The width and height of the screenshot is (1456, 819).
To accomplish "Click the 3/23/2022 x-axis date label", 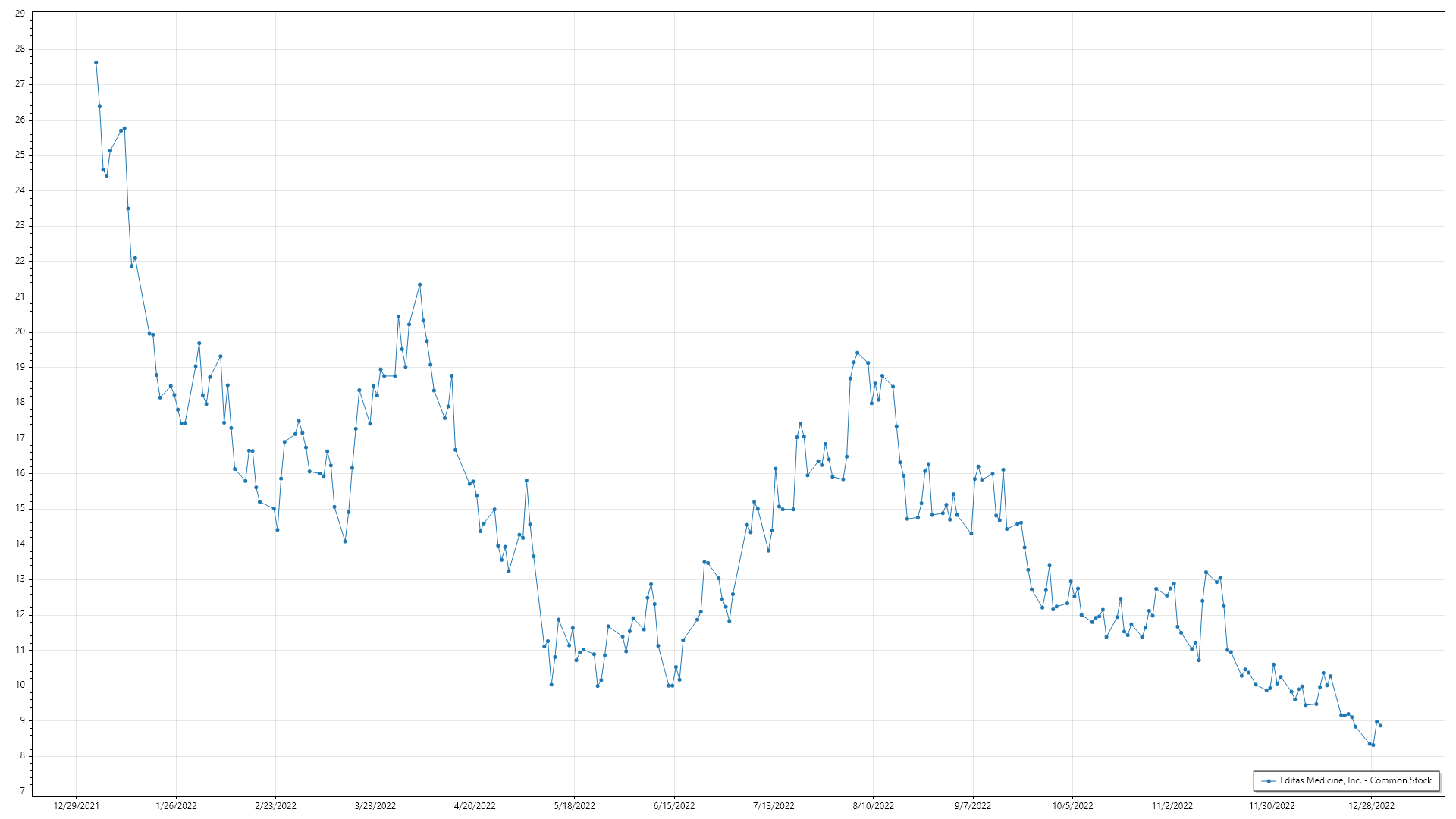I will 375,806.
